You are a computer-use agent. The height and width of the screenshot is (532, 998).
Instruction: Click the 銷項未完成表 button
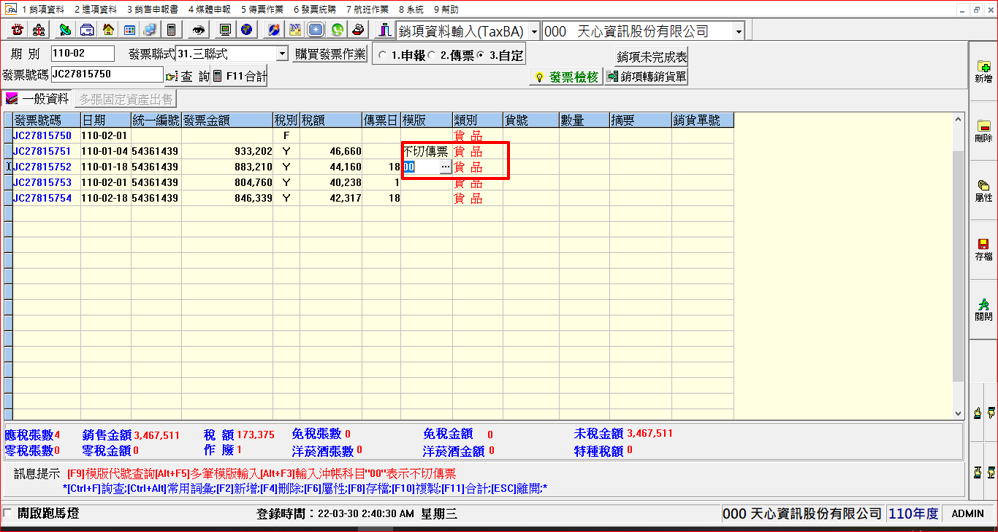[x=652, y=57]
